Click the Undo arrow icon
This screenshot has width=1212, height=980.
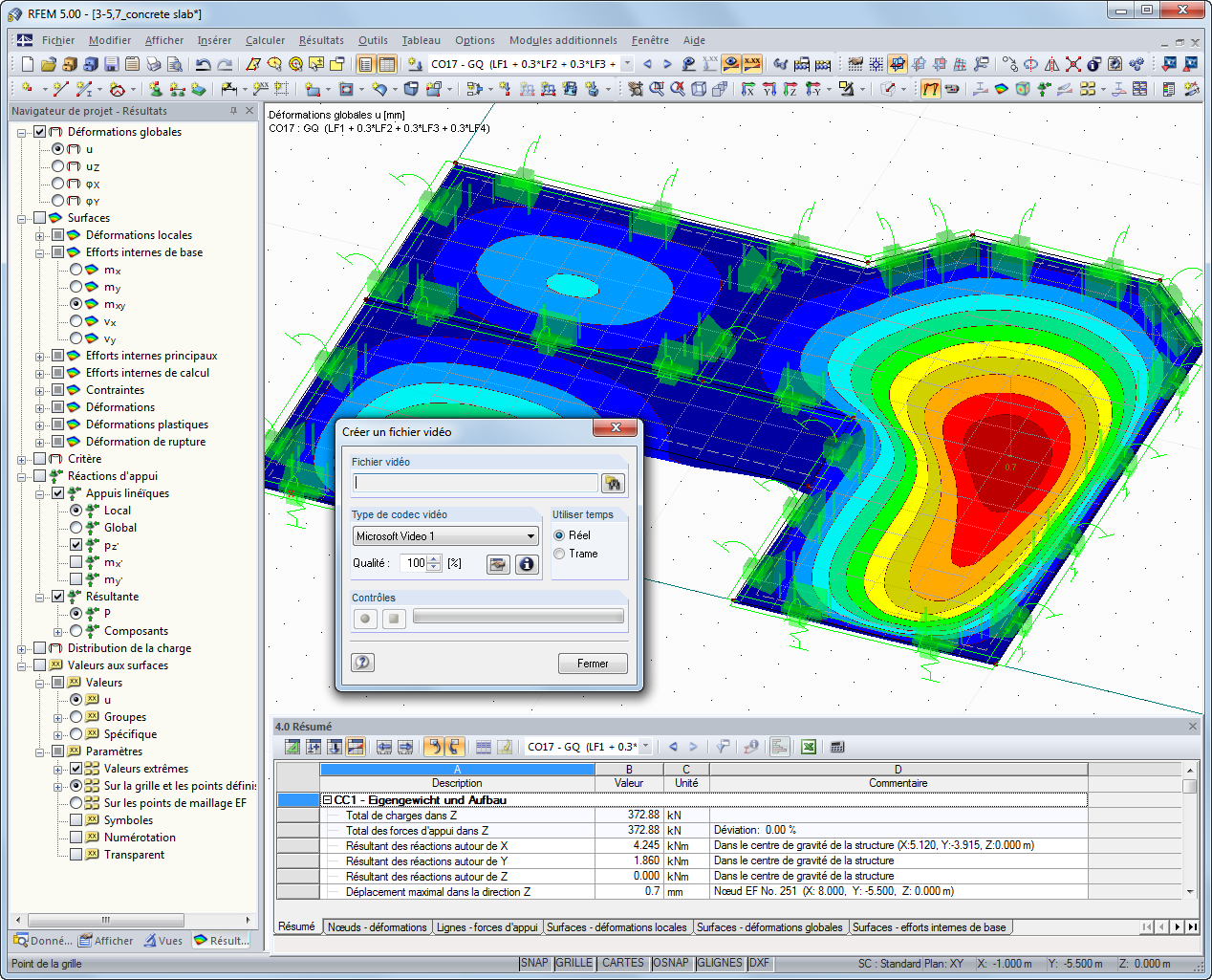click(203, 64)
